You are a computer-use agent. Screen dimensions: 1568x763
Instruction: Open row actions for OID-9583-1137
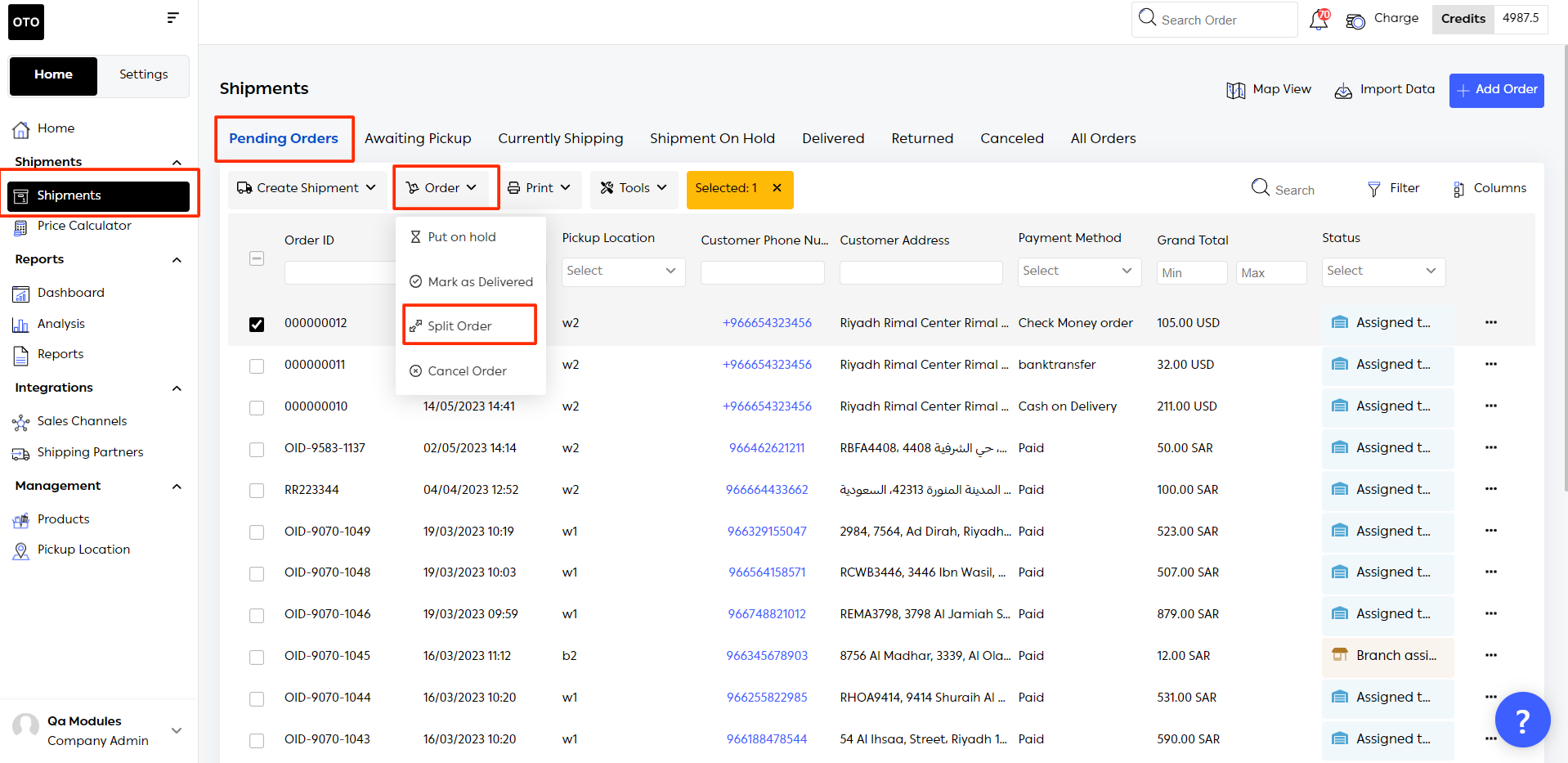point(1491,447)
